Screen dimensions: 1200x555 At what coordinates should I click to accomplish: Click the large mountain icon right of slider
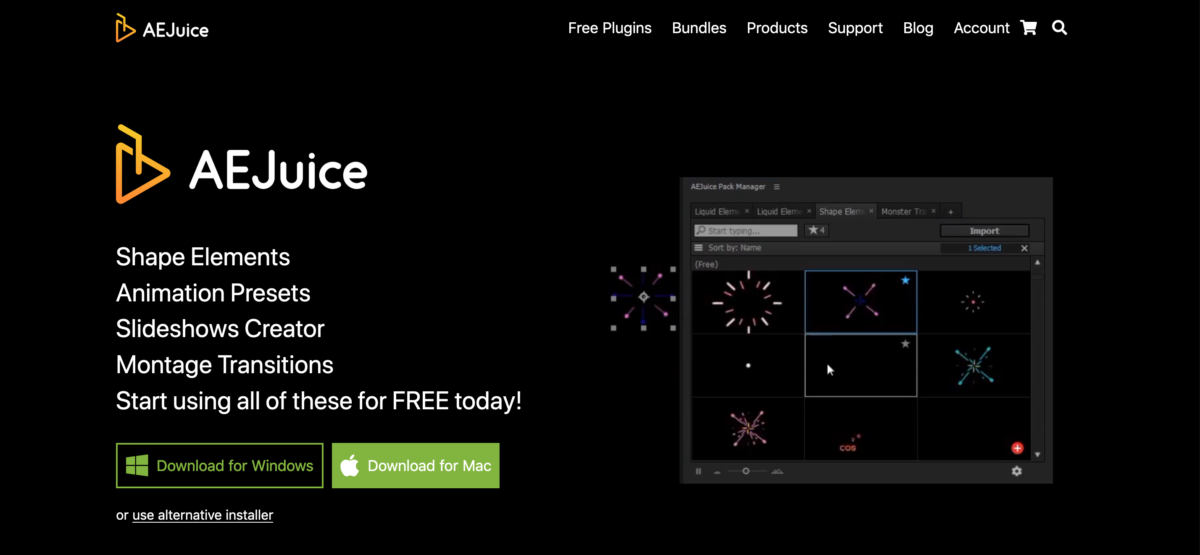pyautogui.click(x=778, y=471)
